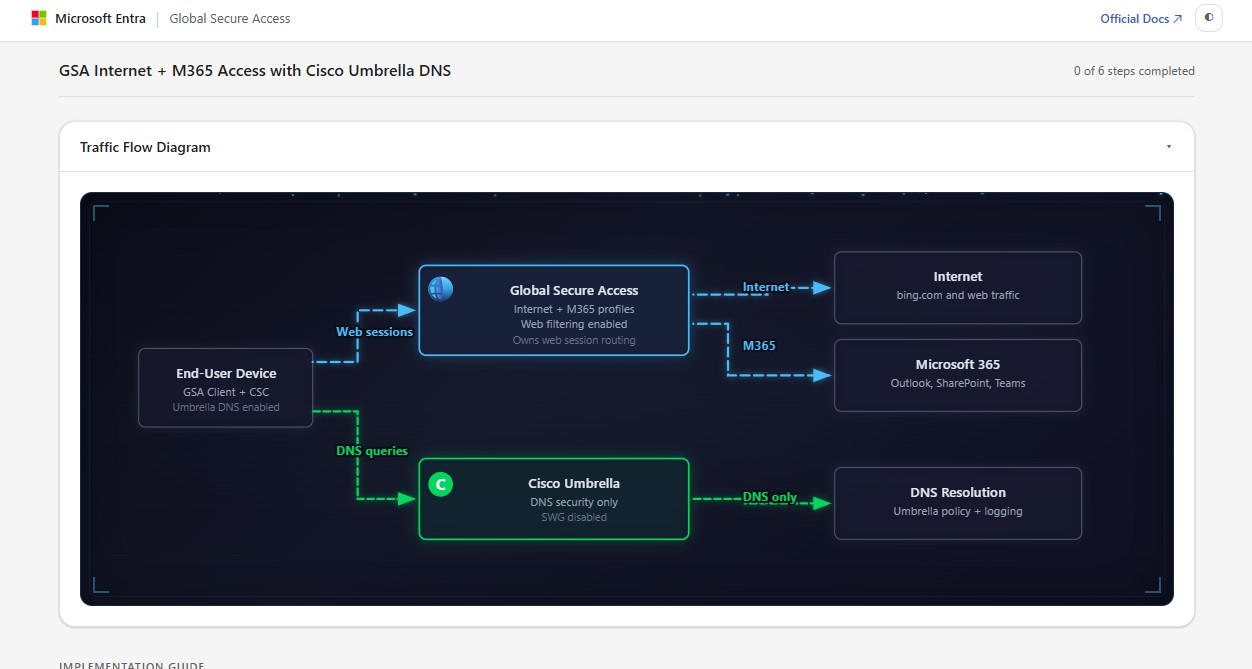This screenshot has height=669, width=1252.
Task: Click the M365 flow label
Action: (759, 346)
